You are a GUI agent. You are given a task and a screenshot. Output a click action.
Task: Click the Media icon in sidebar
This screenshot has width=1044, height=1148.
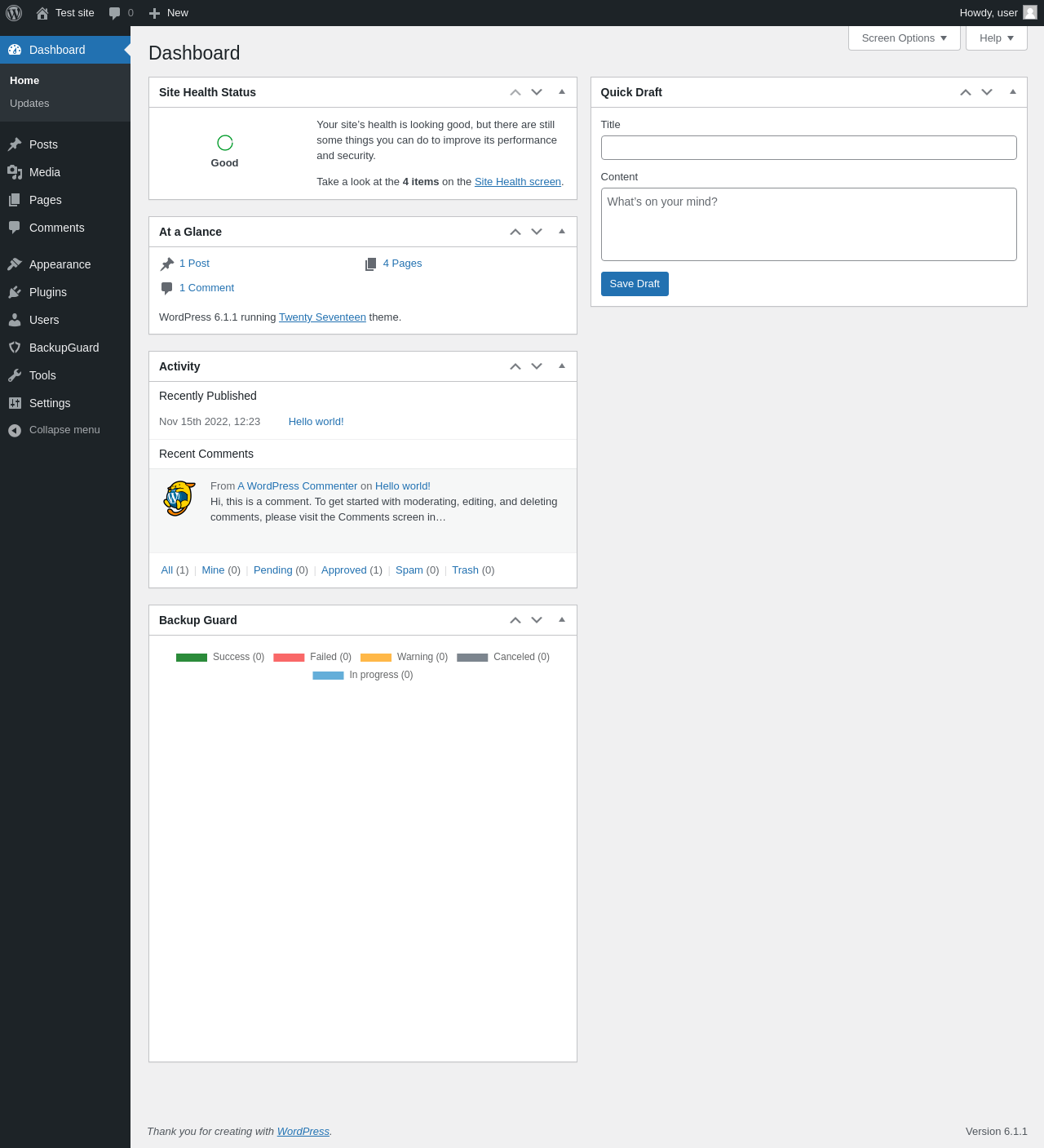[15, 172]
